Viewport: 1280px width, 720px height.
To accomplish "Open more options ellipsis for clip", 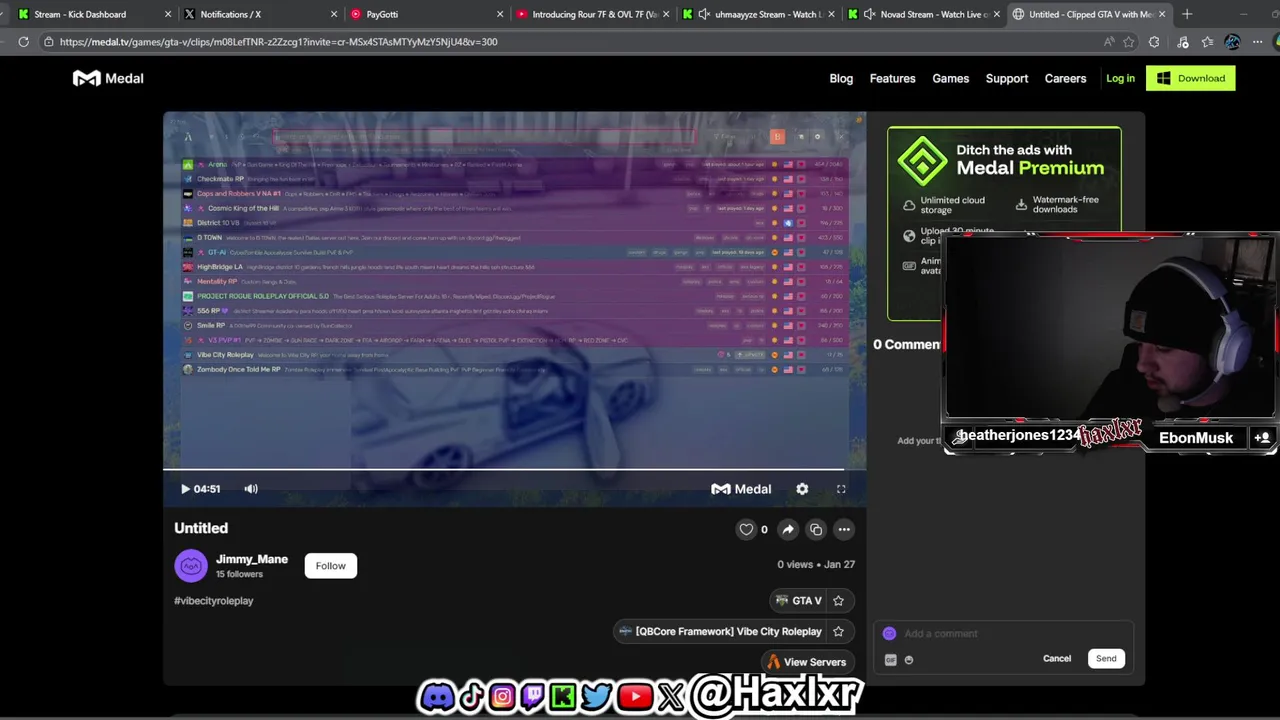I will pyautogui.click(x=844, y=529).
